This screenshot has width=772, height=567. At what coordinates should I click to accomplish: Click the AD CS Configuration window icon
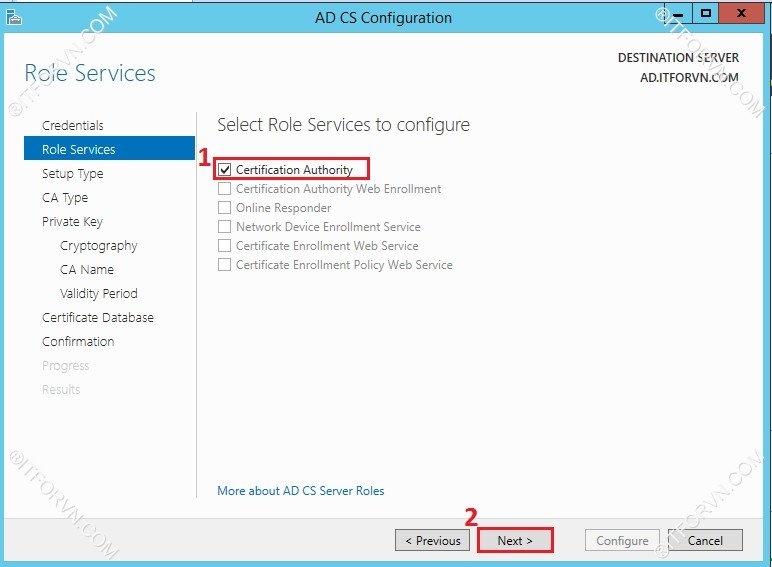[13, 16]
